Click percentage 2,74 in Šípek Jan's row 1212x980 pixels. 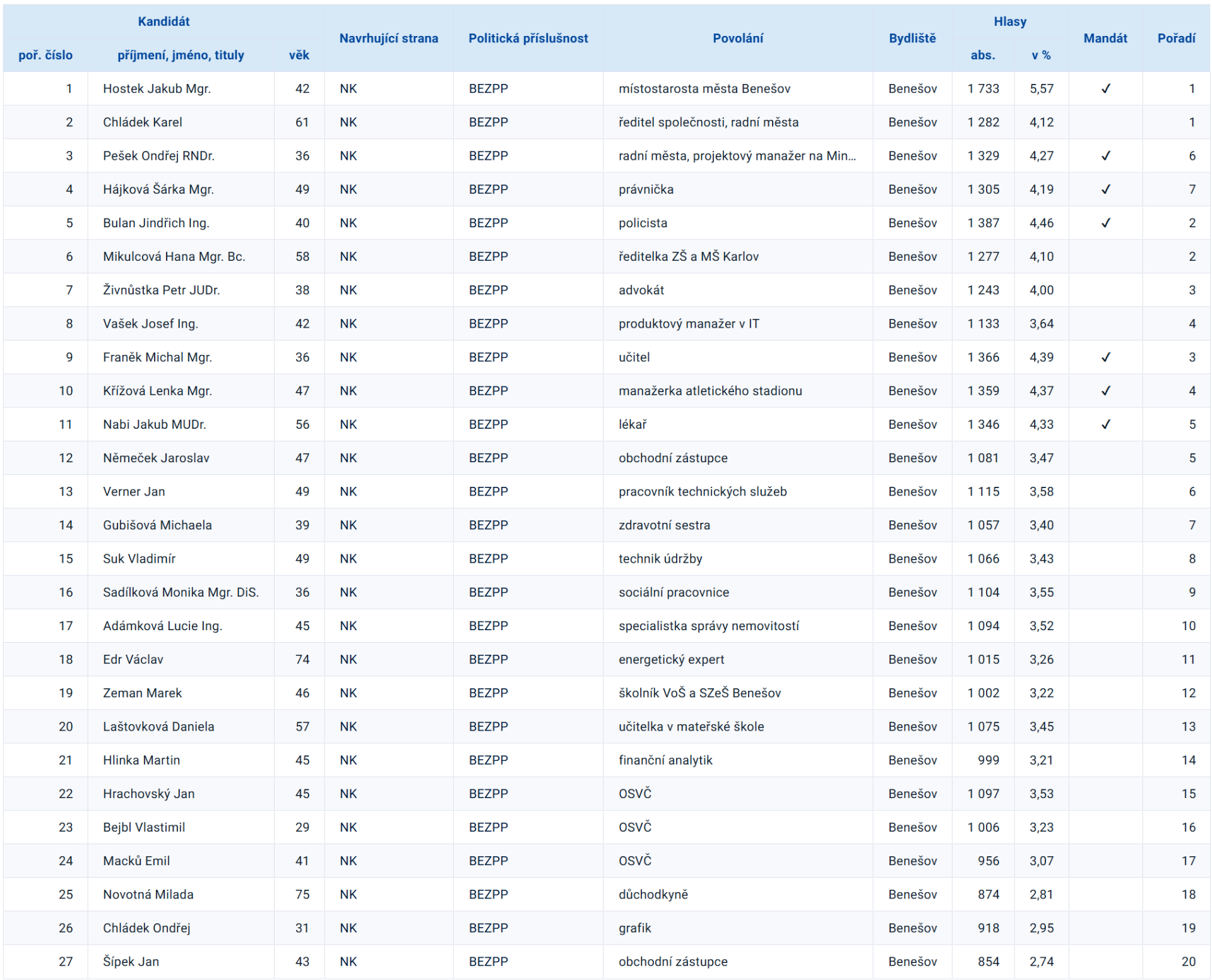1041,961
